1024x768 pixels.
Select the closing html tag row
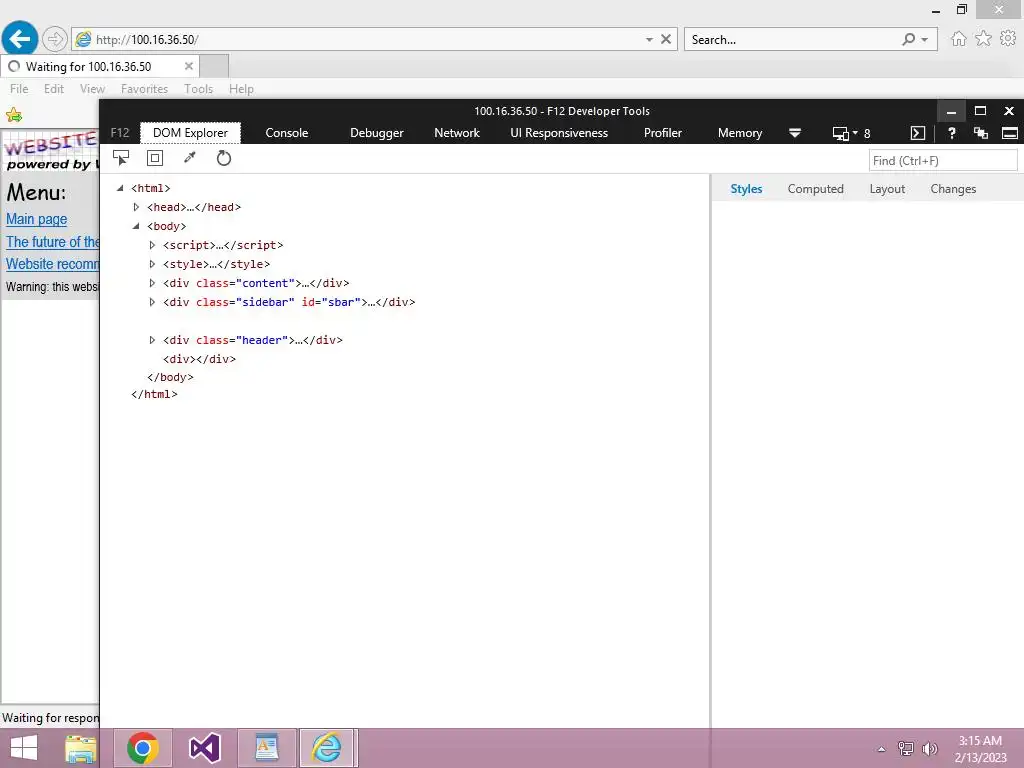pos(154,394)
